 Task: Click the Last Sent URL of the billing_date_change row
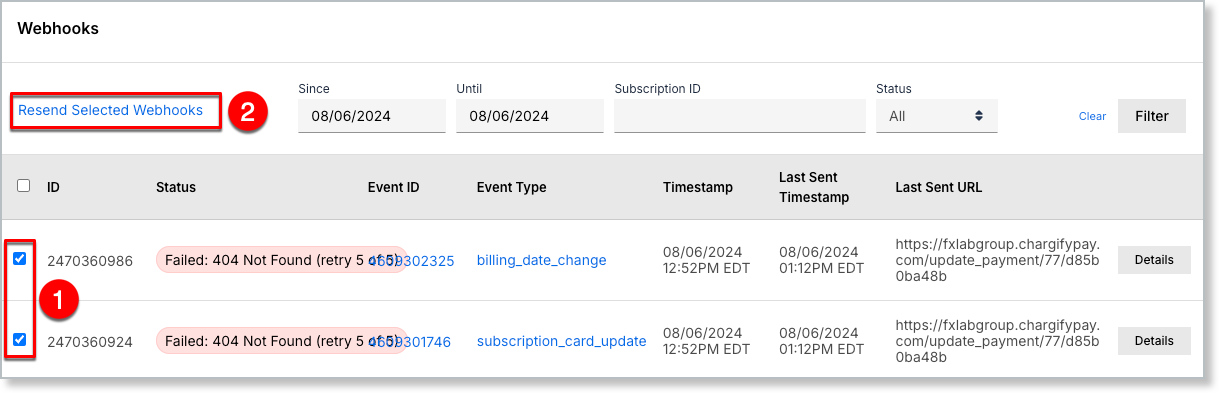(997, 260)
